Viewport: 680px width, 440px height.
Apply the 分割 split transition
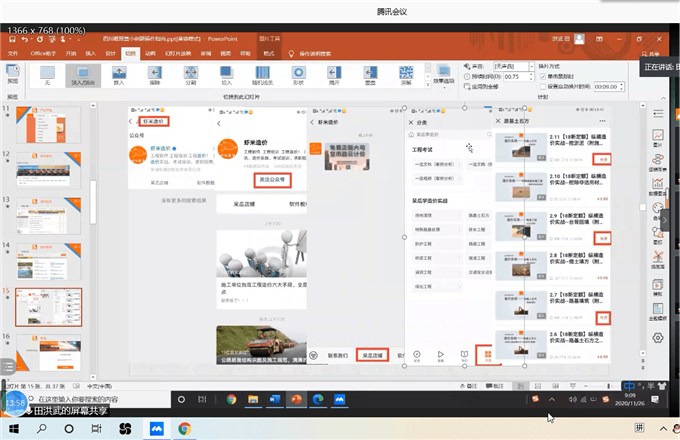coord(190,75)
